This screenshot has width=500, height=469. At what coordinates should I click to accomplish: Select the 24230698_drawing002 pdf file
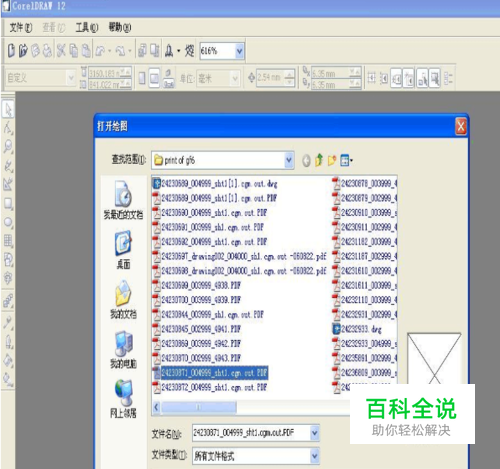click(x=240, y=271)
